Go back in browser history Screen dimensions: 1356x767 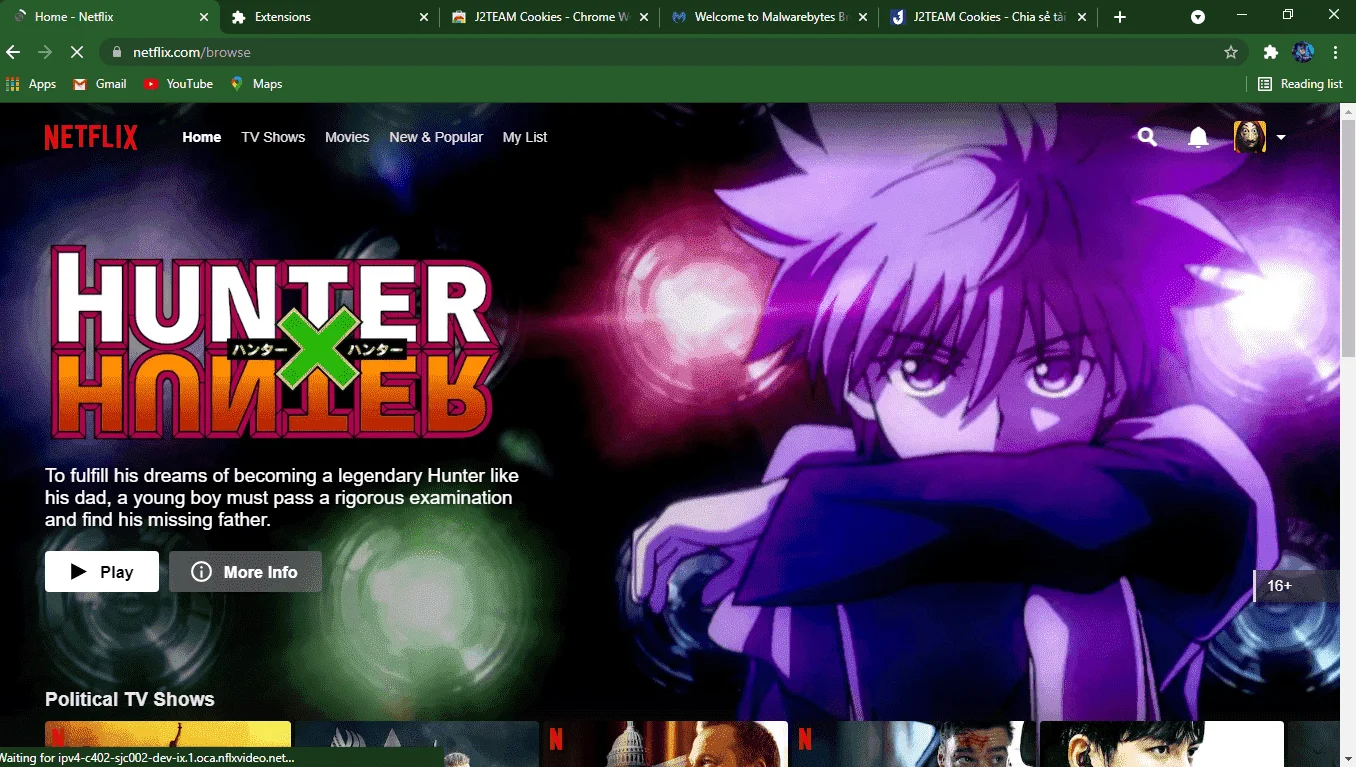click(14, 52)
